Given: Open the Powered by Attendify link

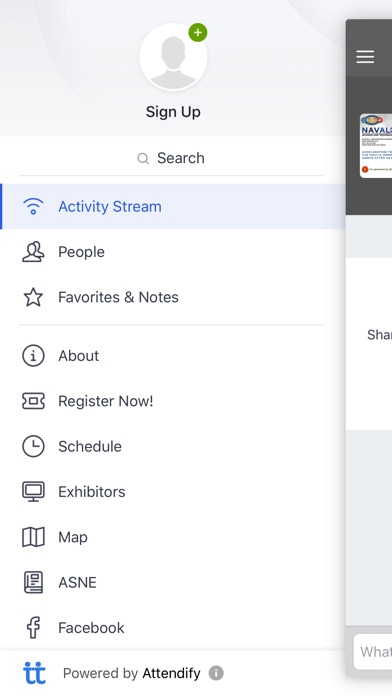Looking at the screenshot, I should click(x=132, y=673).
